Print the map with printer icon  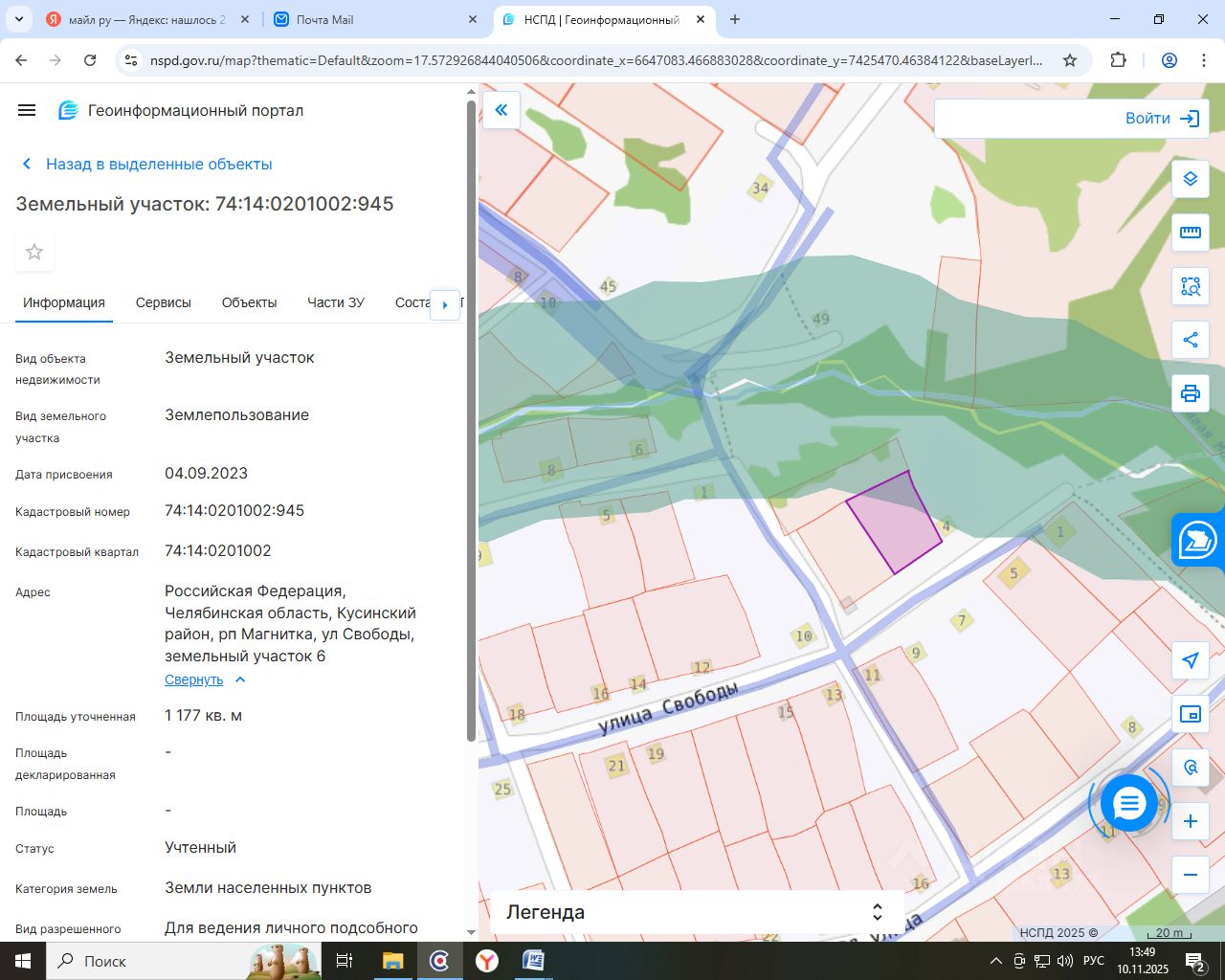click(1190, 393)
